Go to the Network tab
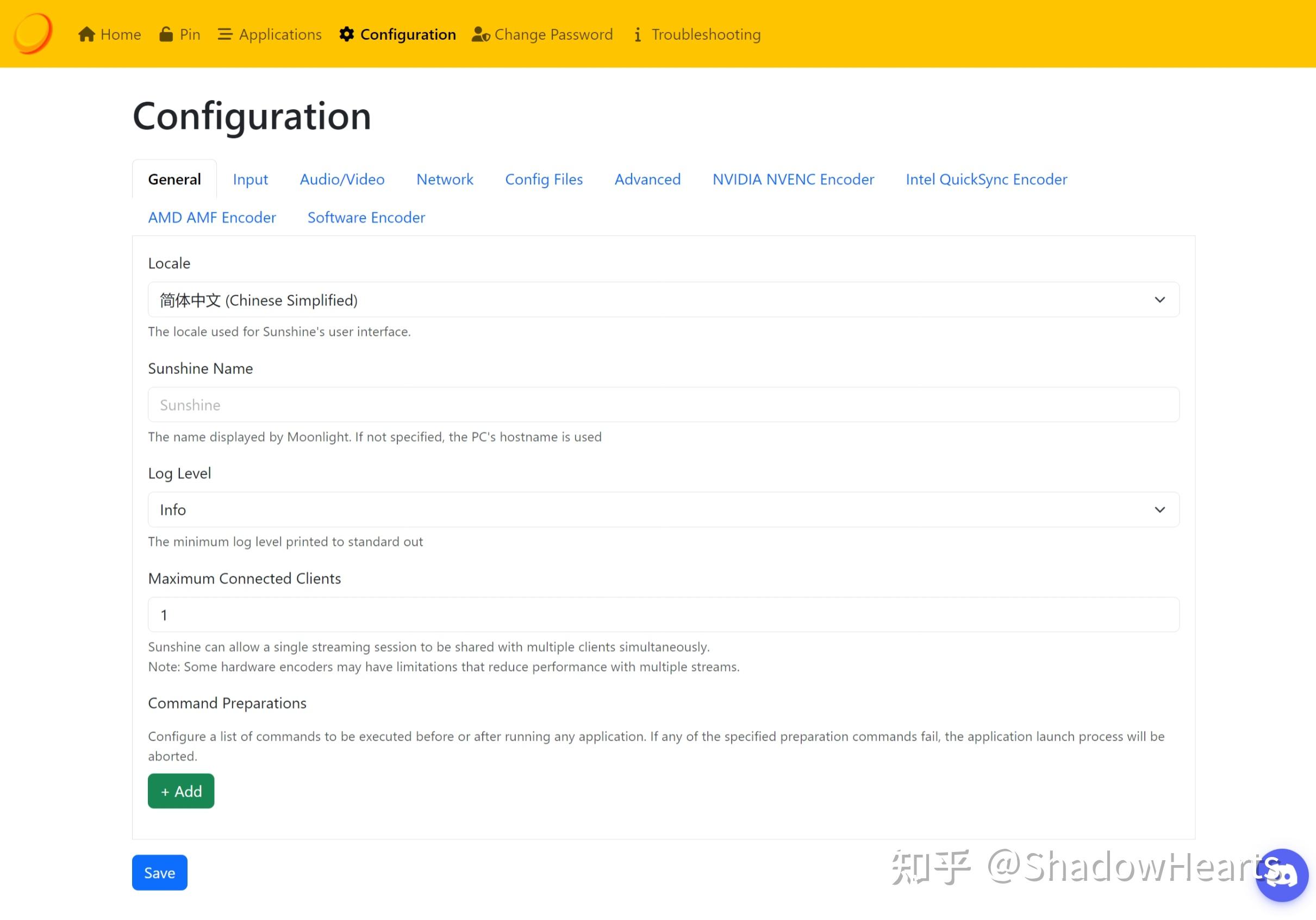The width and height of the screenshot is (1316, 920). coord(444,179)
